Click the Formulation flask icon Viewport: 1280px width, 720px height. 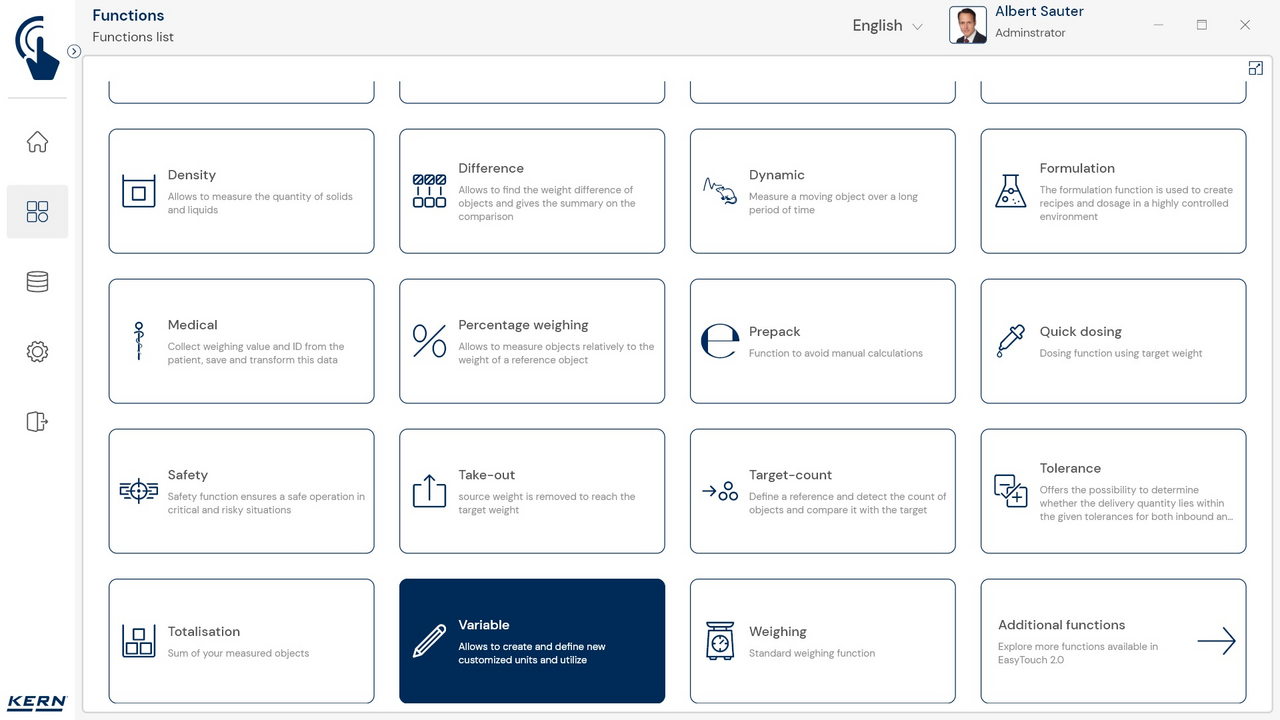(1010, 191)
